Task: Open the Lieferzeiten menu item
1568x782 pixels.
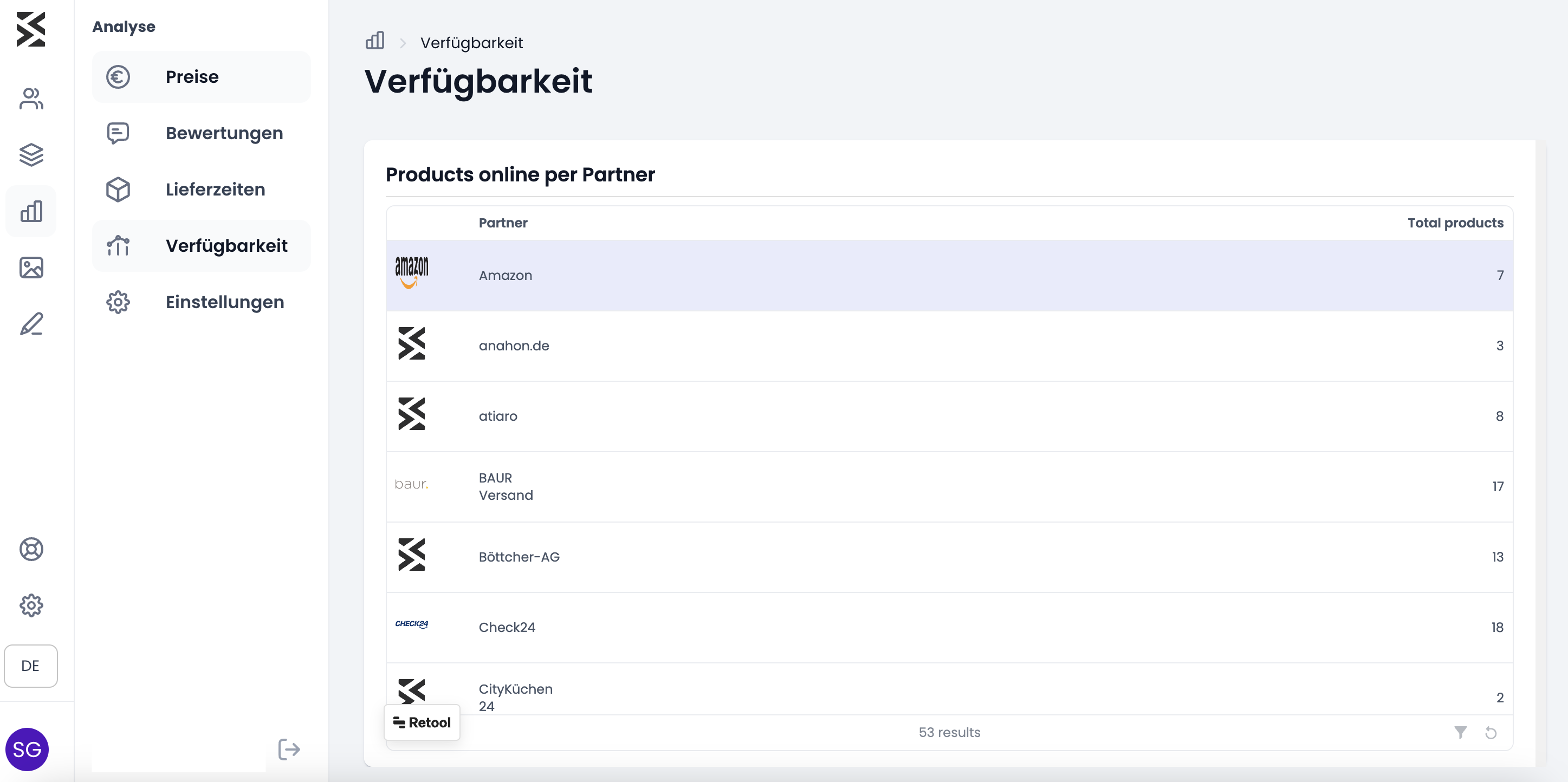Action: pos(202,189)
